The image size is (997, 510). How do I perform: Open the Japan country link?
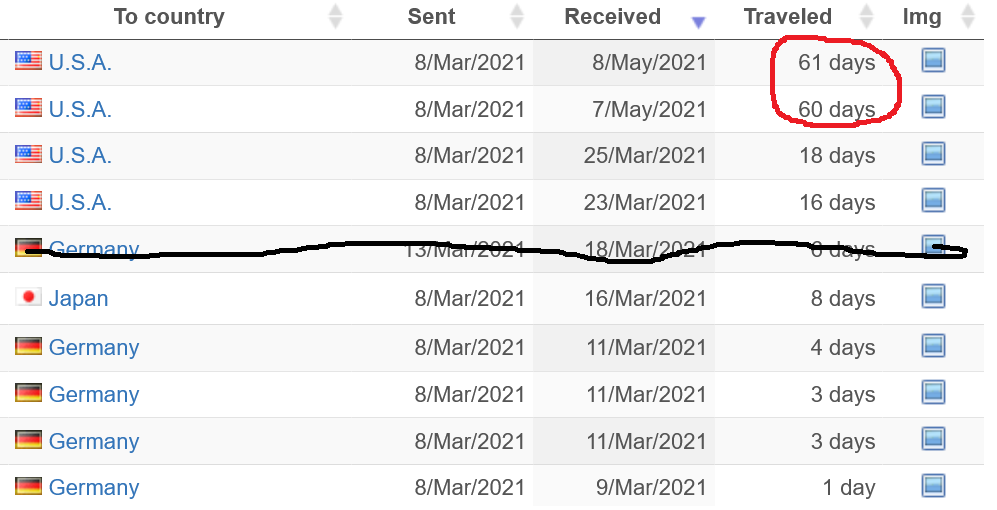(78, 298)
